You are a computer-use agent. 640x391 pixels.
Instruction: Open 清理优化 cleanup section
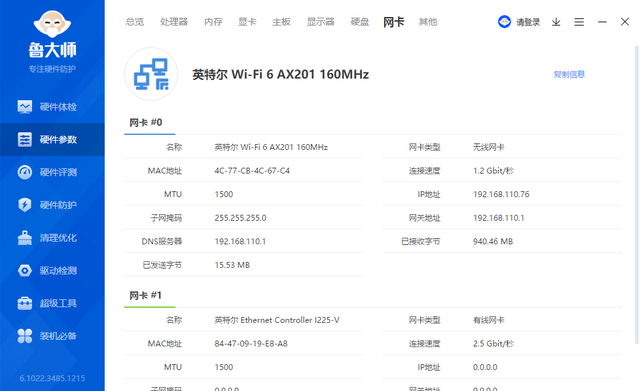click(x=52, y=238)
